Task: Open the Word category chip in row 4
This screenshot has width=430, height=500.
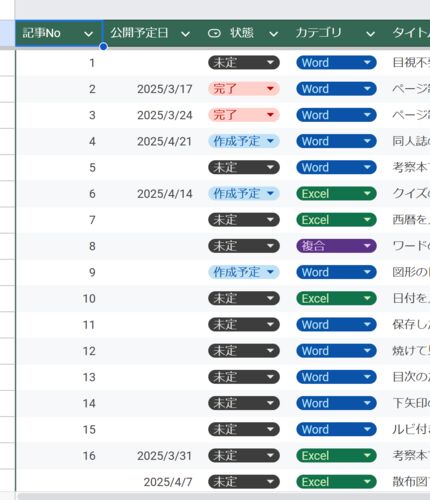Action: coord(336,141)
